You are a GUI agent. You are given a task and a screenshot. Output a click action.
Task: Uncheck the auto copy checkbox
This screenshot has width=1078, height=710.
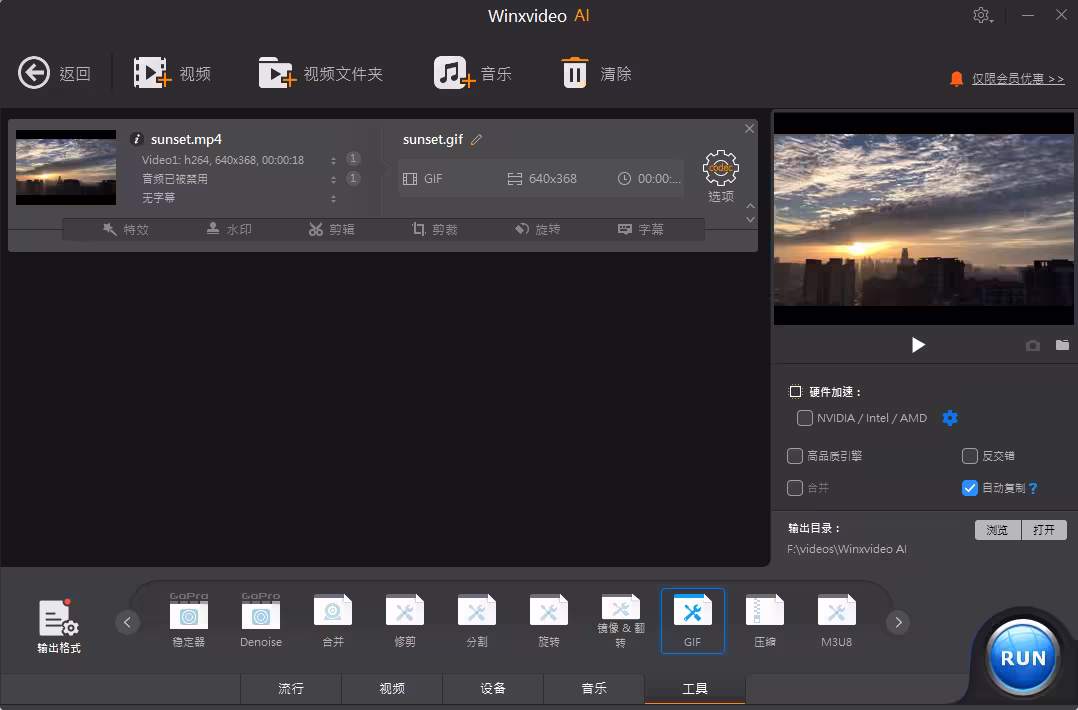coord(969,488)
